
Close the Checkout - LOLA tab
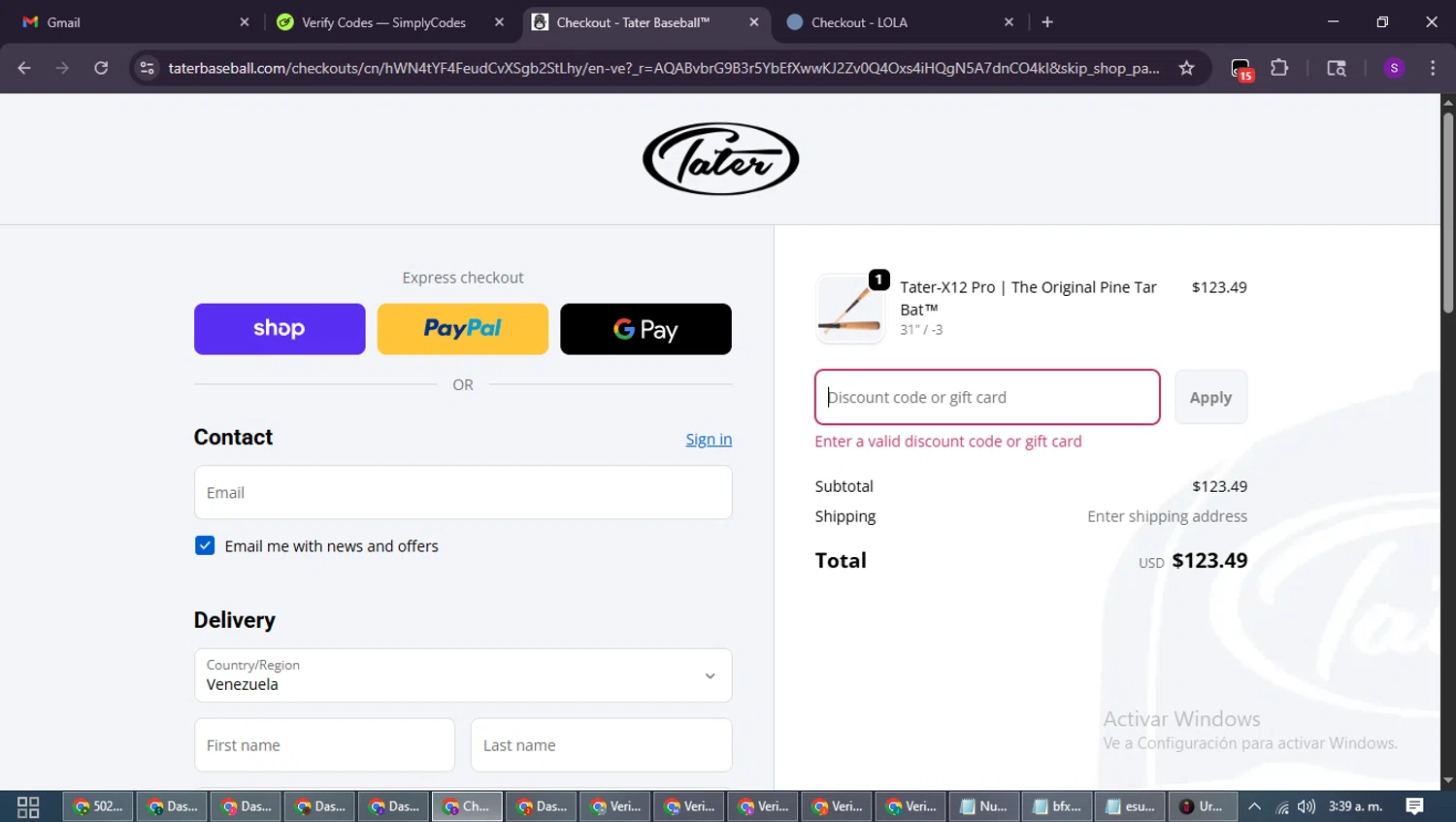[1009, 22]
